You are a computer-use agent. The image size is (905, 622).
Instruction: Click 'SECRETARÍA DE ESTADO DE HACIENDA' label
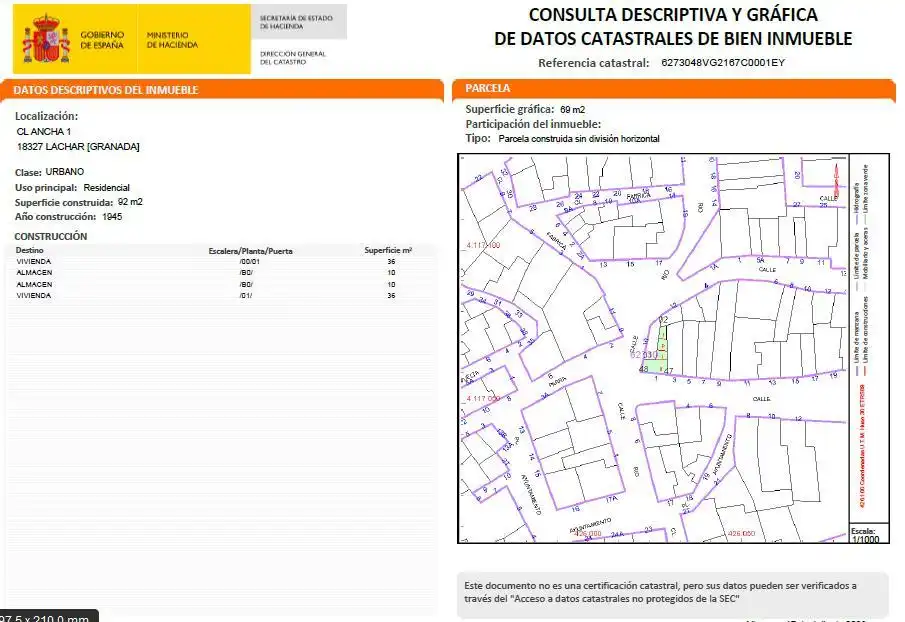296,22
